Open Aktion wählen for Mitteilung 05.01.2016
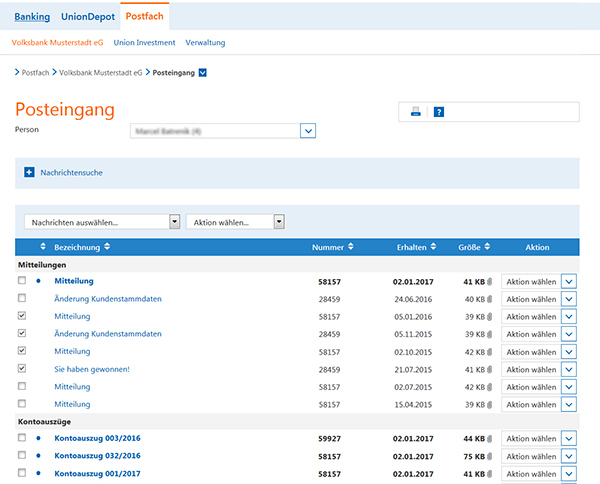This screenshot has width=600, height=484. pos(539,317)
